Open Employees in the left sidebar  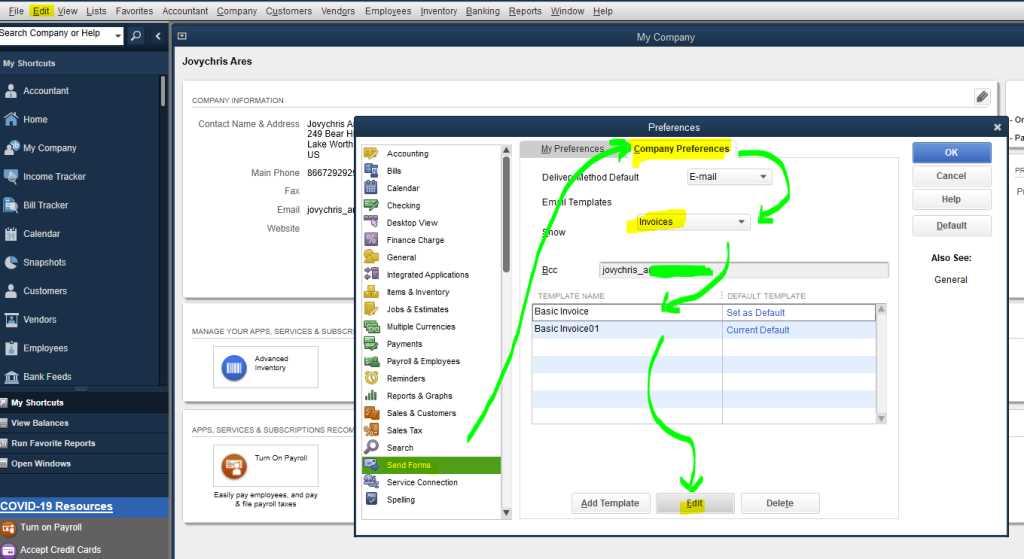pyautogui.click(x=46, y=348)
